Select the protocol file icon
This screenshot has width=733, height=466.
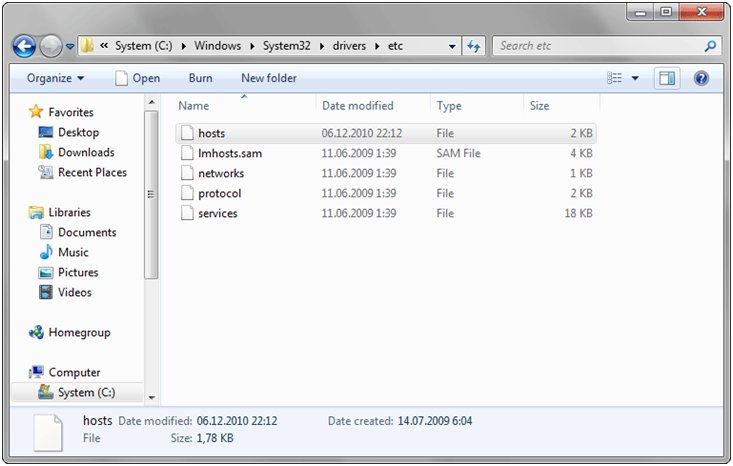(x=187, y=194)
